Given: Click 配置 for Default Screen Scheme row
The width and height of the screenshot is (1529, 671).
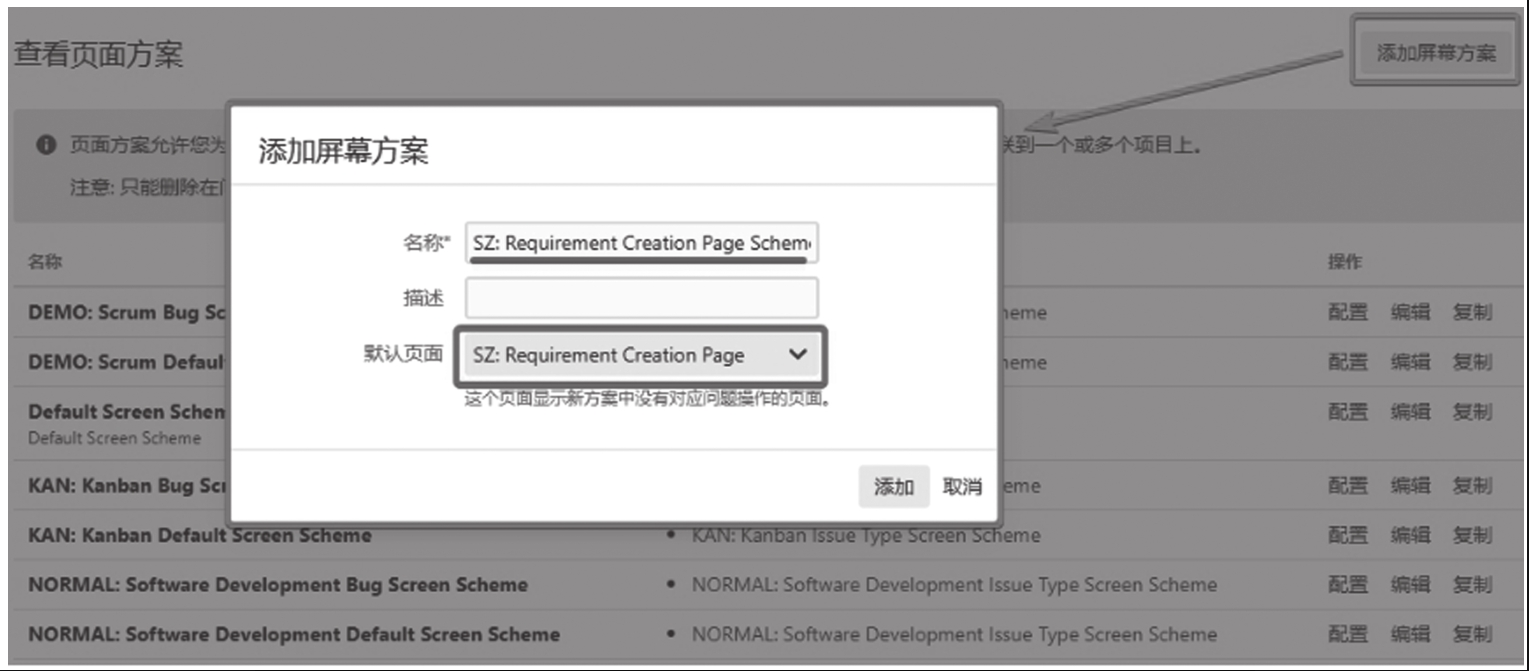Looking at the screenshot, I should click(1347, 411).
